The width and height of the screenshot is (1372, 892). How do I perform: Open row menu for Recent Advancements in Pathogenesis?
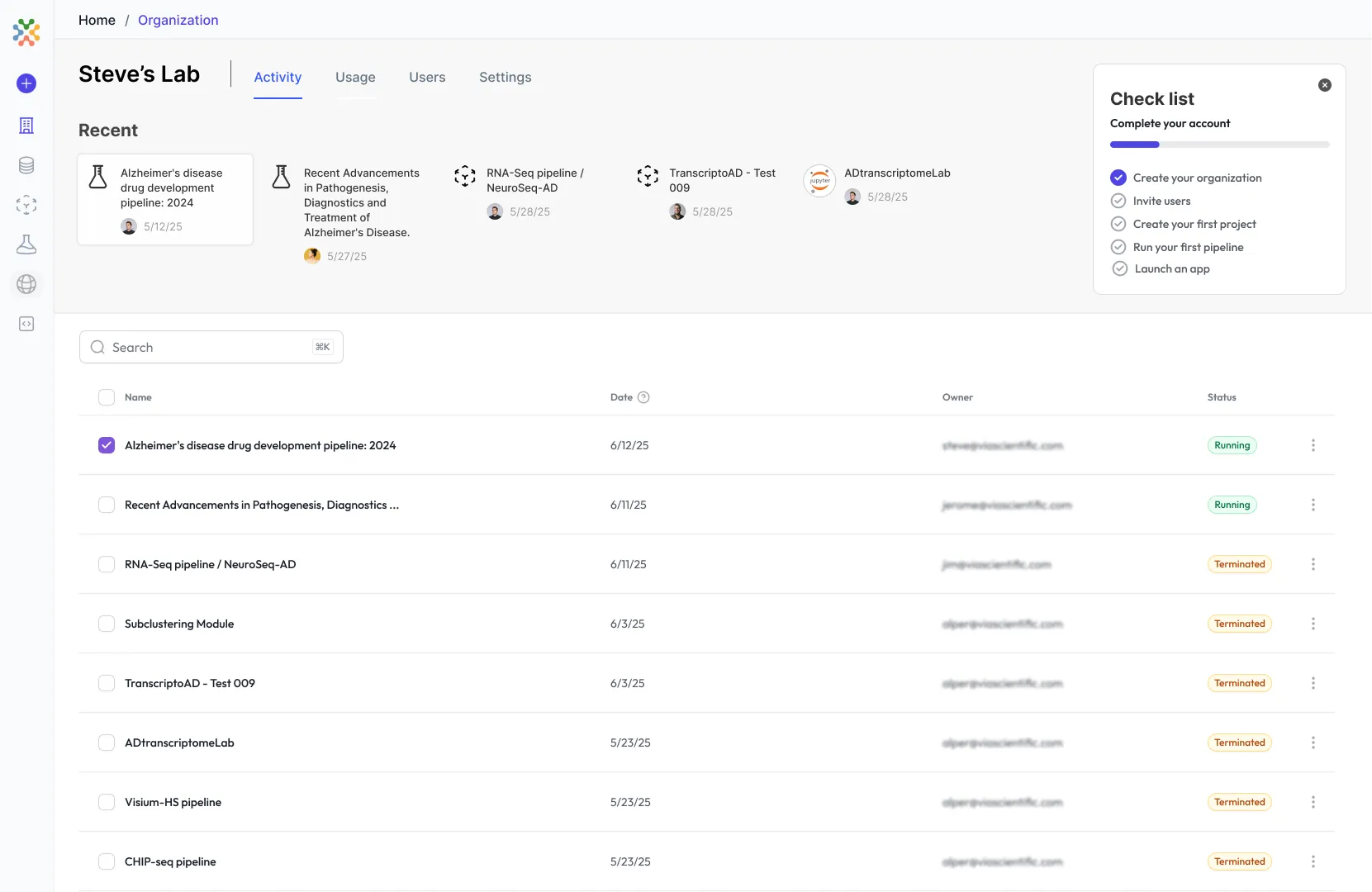click(1313, 505)
